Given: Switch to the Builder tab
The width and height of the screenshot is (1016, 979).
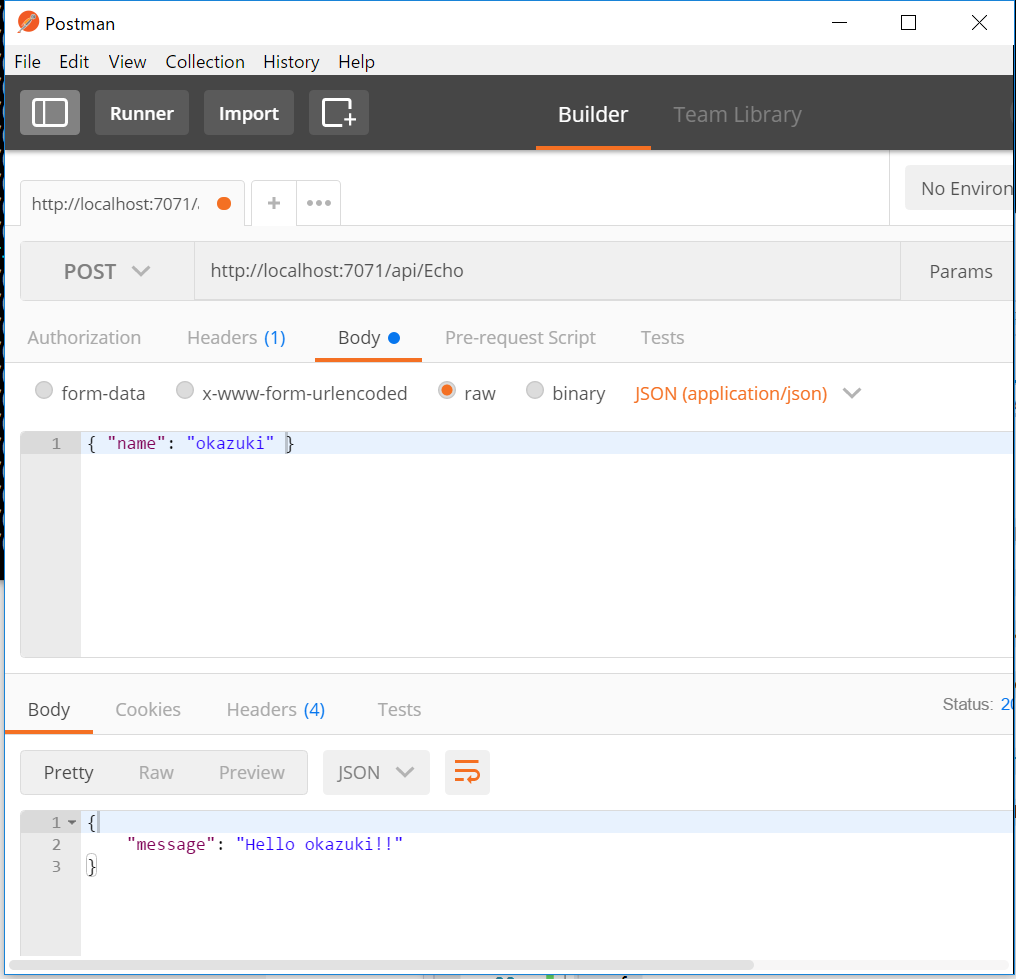Looking at the screenshot, I should [593, 115].
